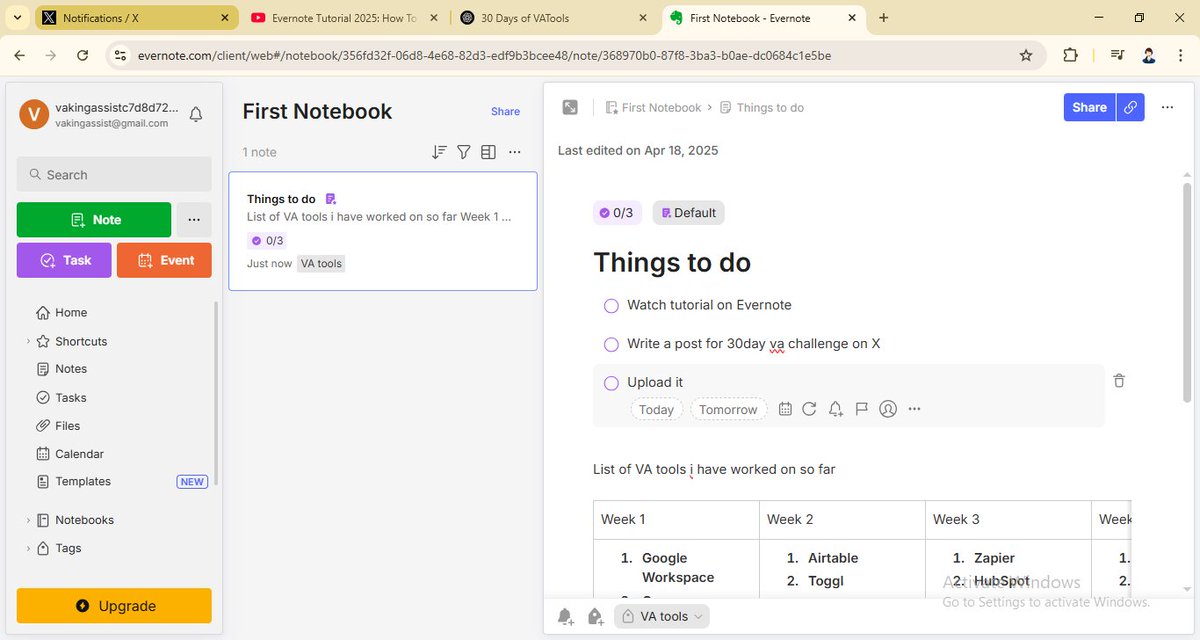1200x640 pixels.
Task: Click the 'Things to do' note title
Action: [x=672, y=262]
